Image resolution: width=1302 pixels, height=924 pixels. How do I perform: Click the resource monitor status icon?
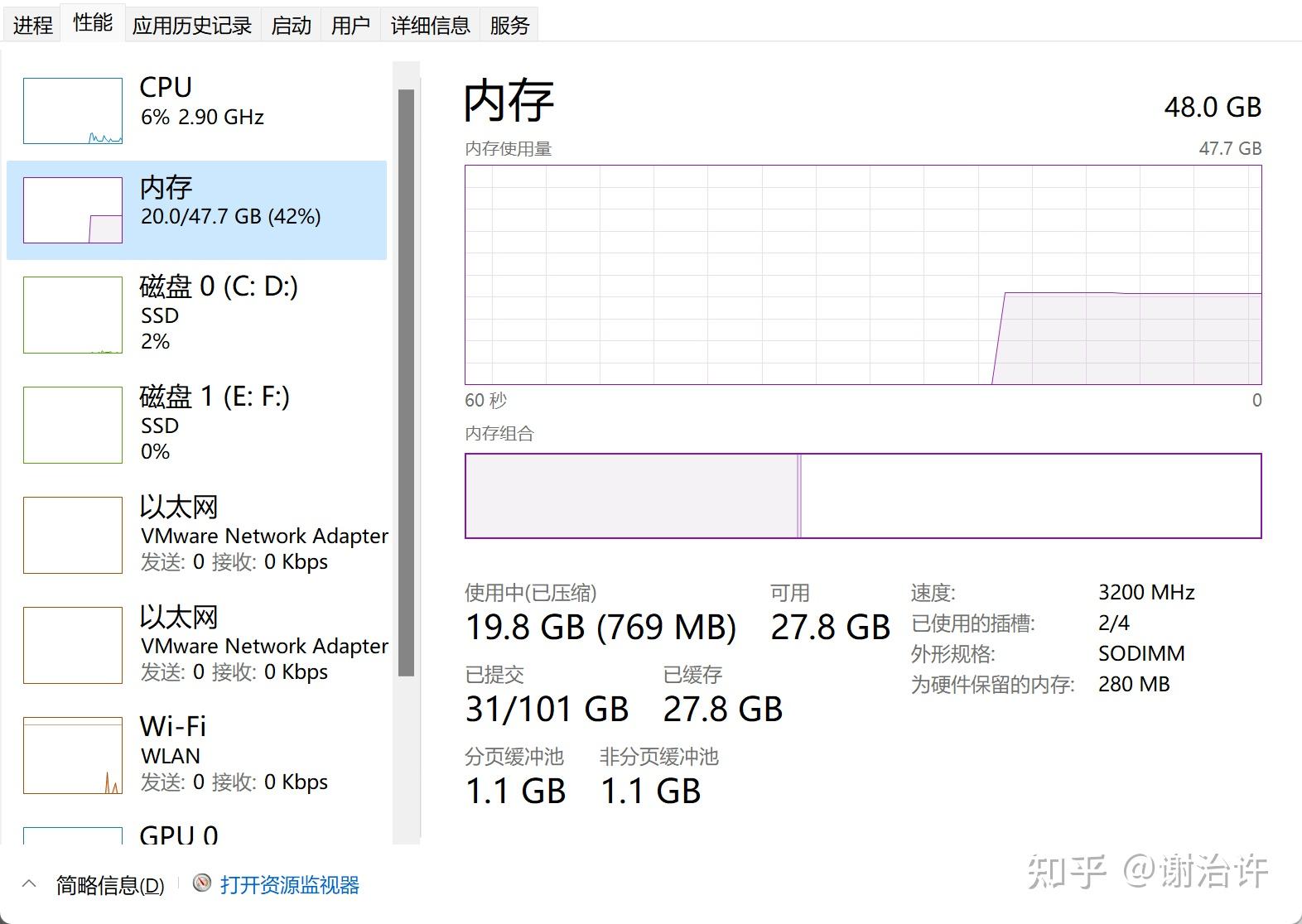click(x=200, y=885)
